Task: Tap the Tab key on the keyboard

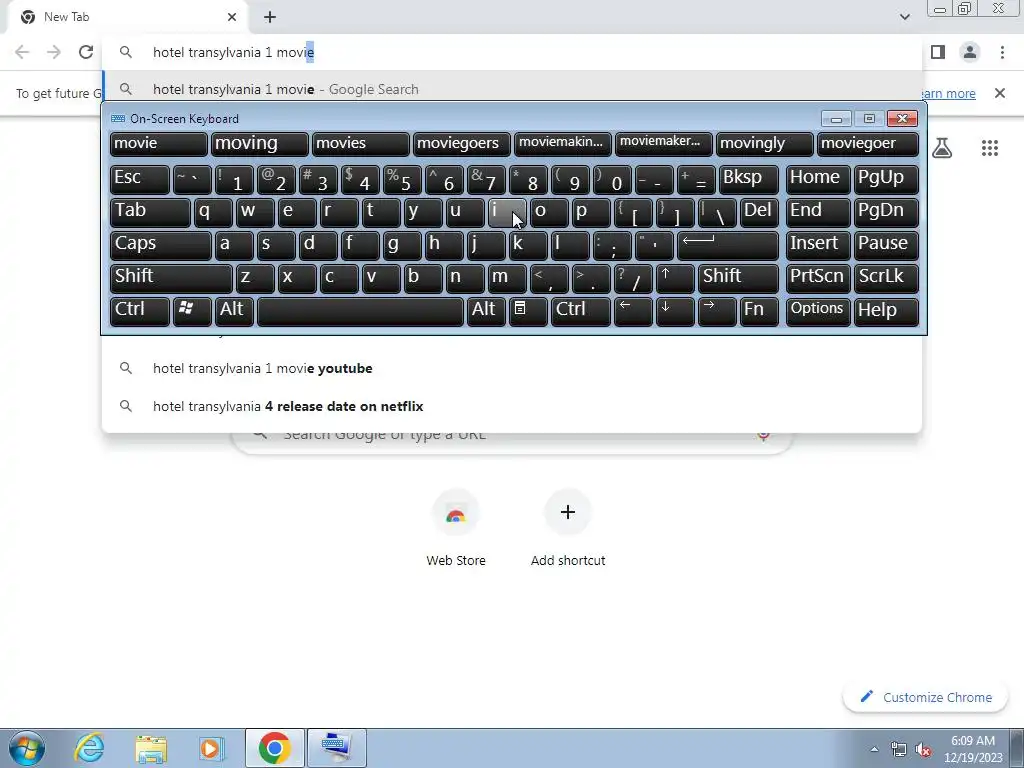Action: click(x=150, y=212)
